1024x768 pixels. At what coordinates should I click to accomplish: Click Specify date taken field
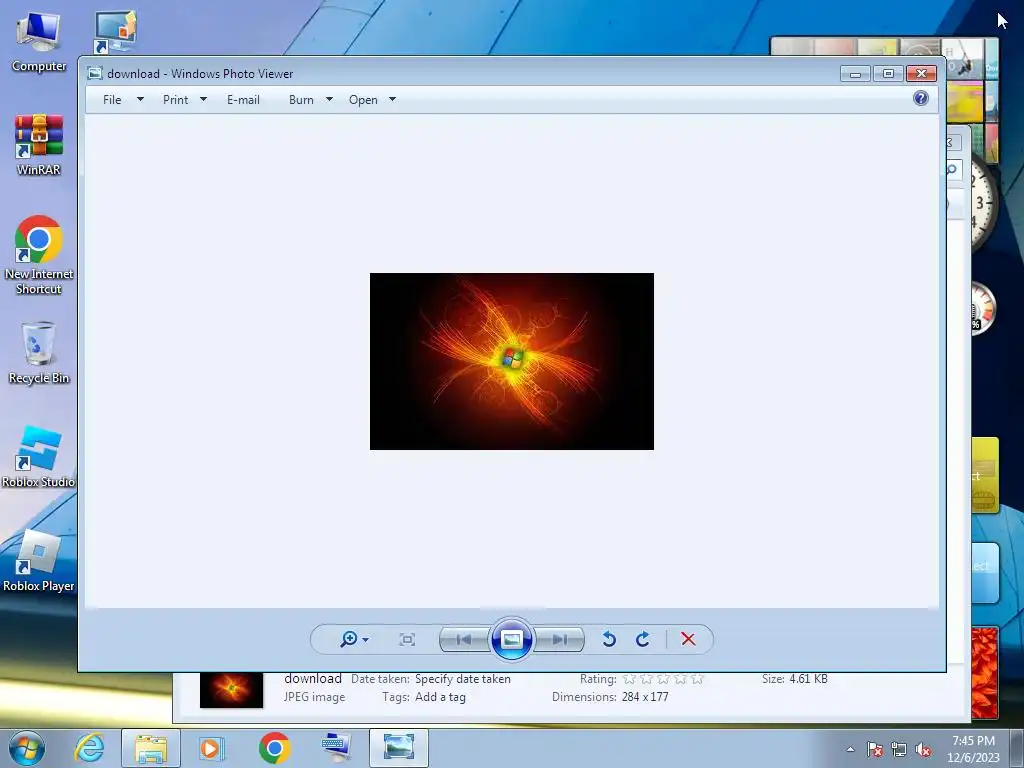463,679
